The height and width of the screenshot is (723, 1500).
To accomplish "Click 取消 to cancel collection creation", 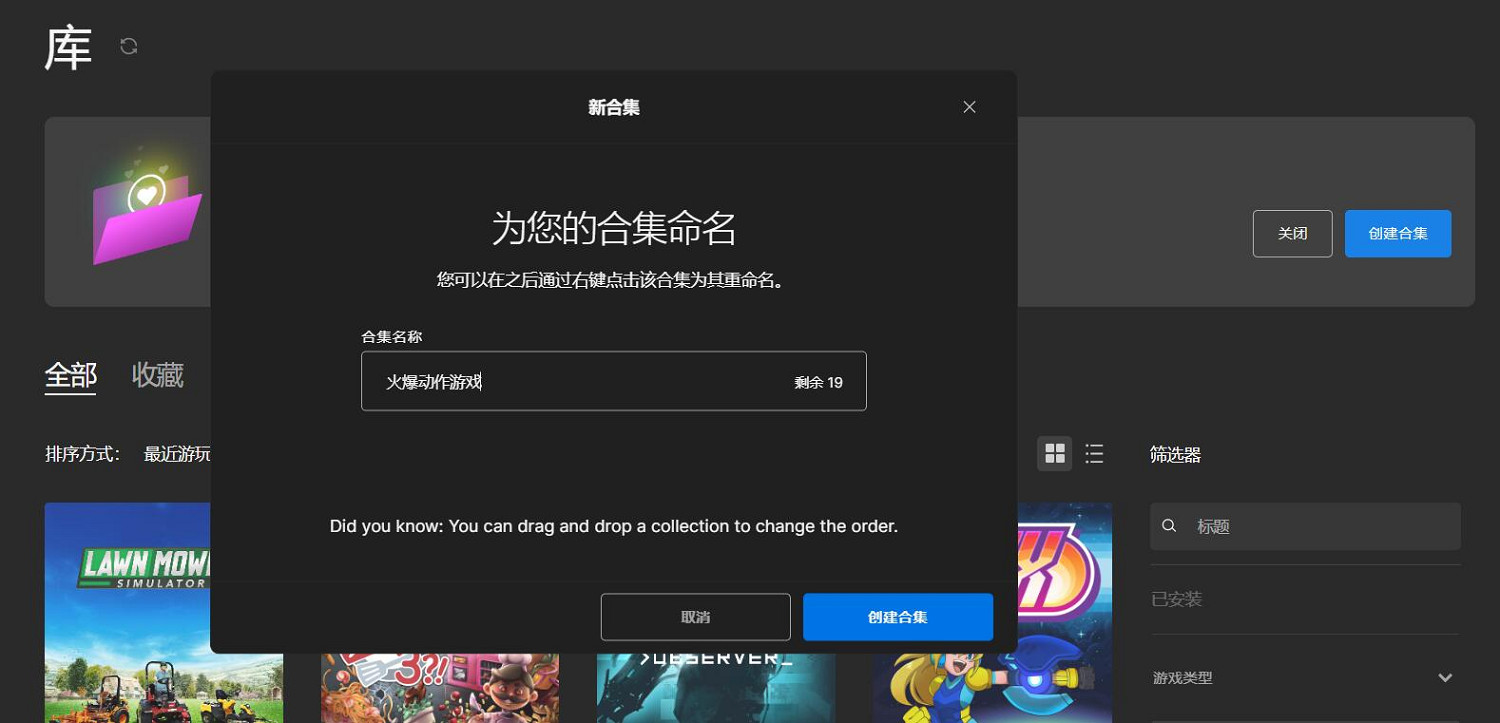I will [x=695, y=616].
